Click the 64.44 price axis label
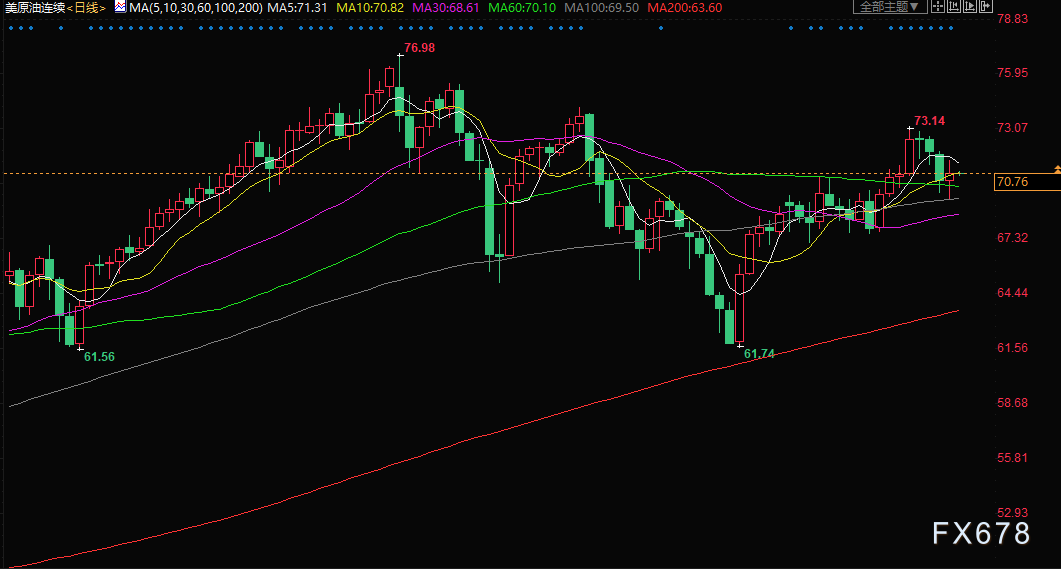 pos(1012,292)
